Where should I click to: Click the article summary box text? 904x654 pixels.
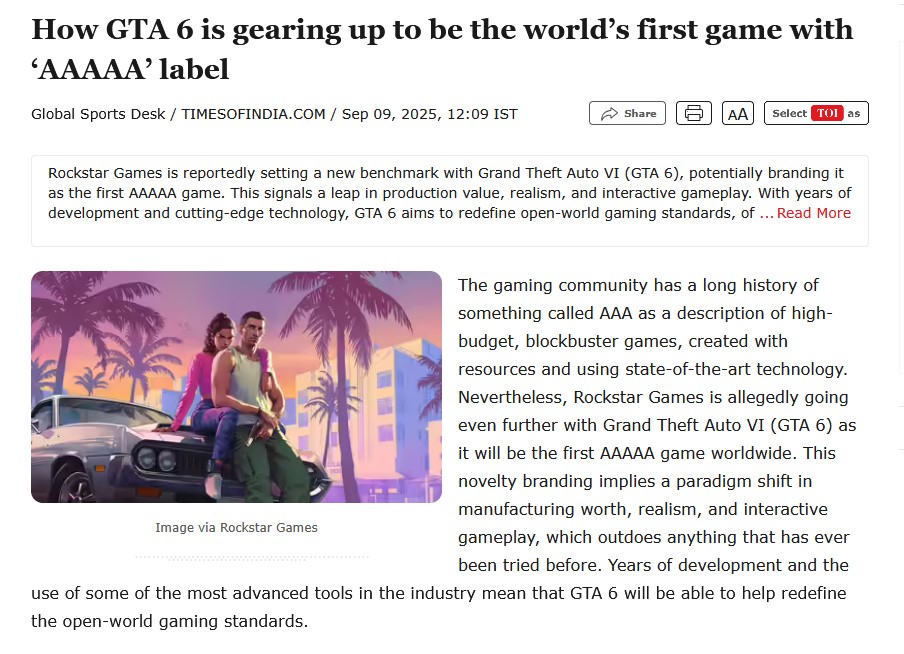(x=450, y=193)
